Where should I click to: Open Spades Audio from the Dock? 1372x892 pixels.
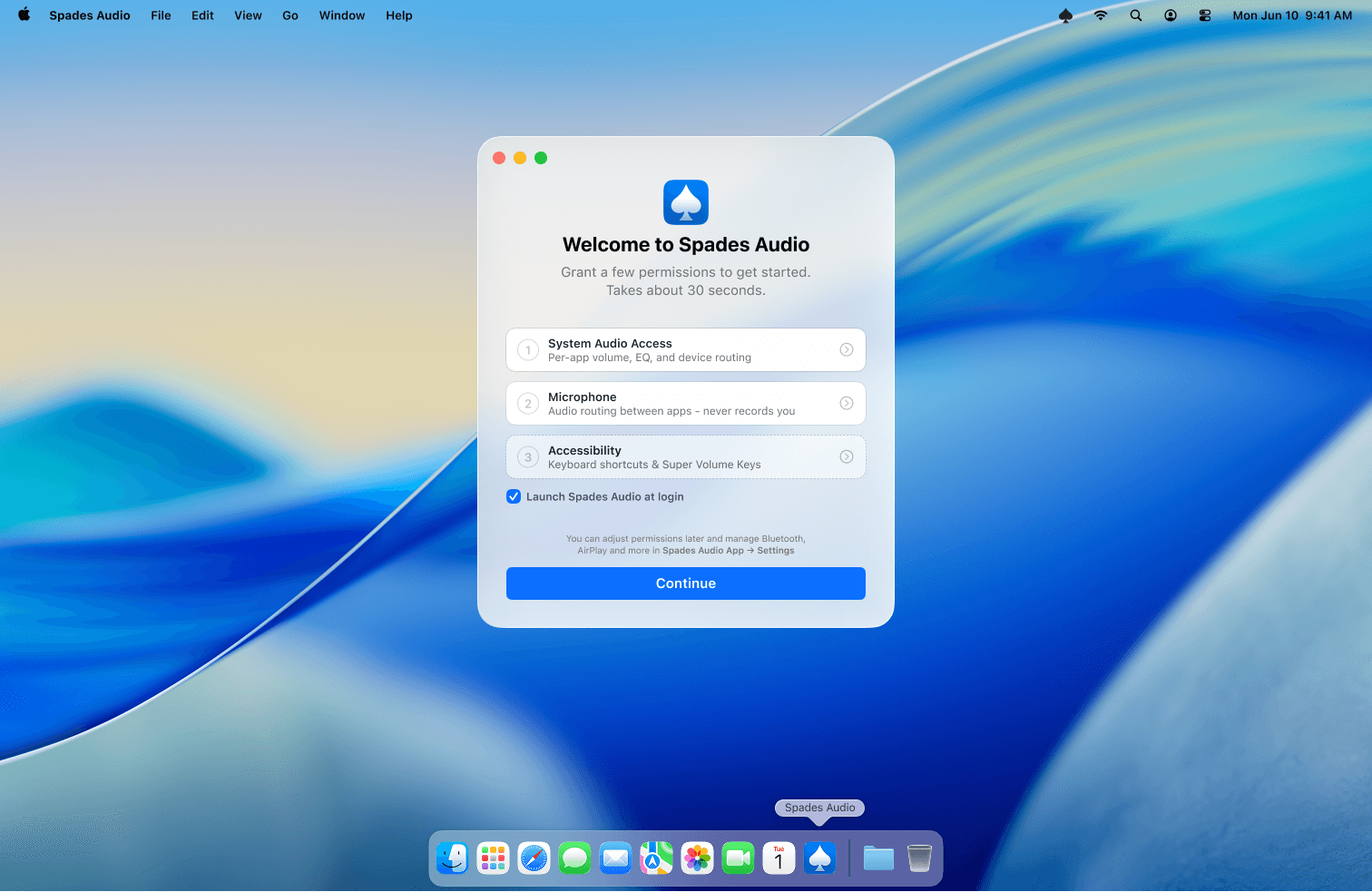819,858
